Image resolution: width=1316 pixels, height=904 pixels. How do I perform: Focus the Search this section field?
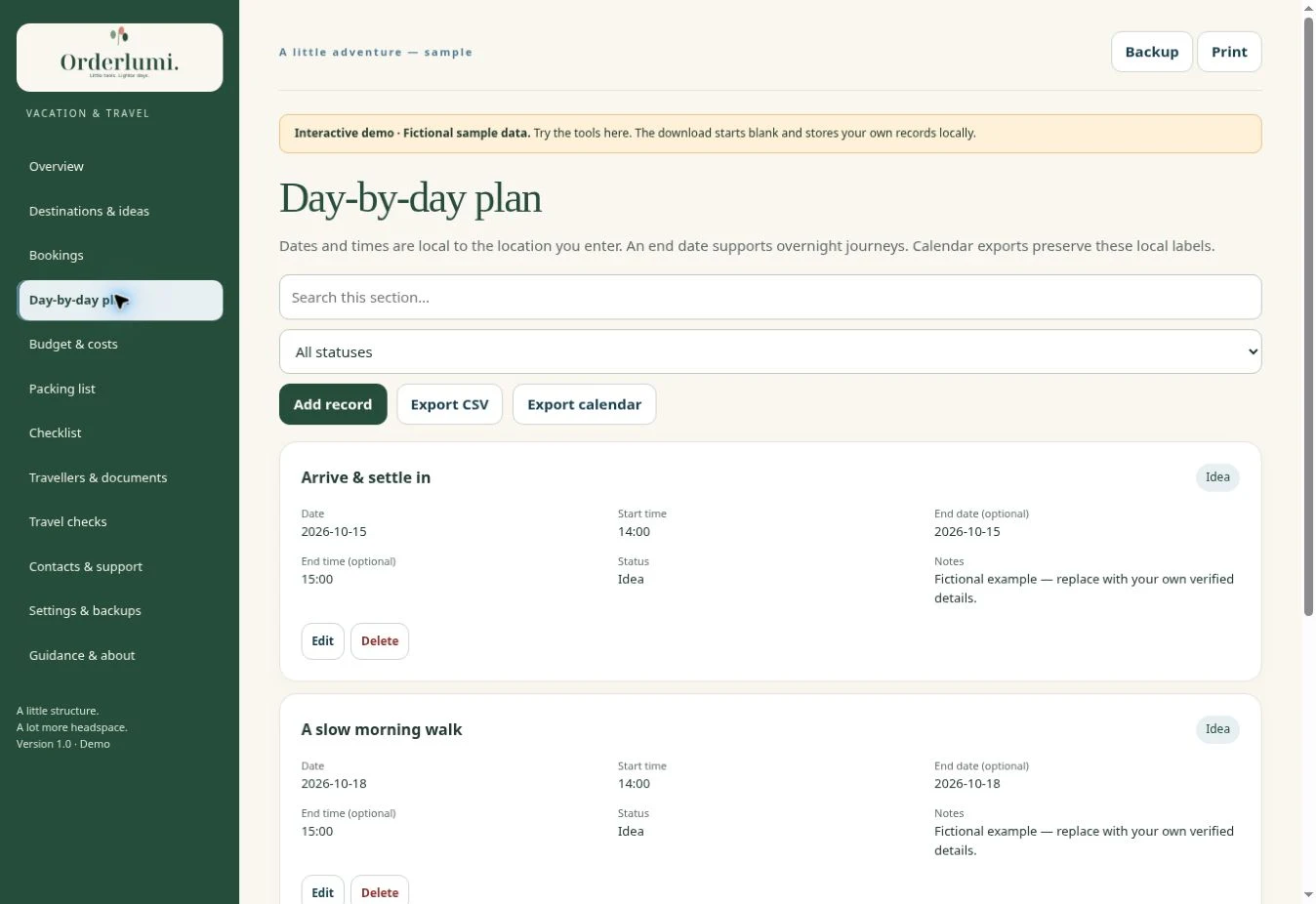pyautogui.click(x=770, y=297)
